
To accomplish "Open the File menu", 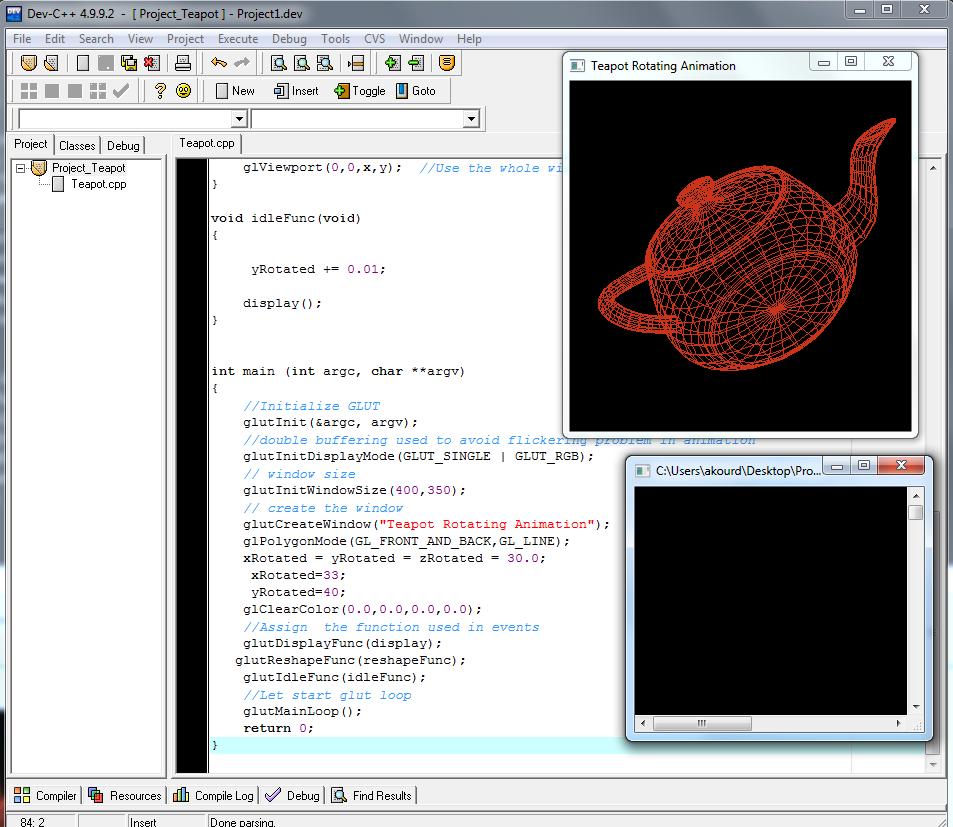I will point(22,38).
